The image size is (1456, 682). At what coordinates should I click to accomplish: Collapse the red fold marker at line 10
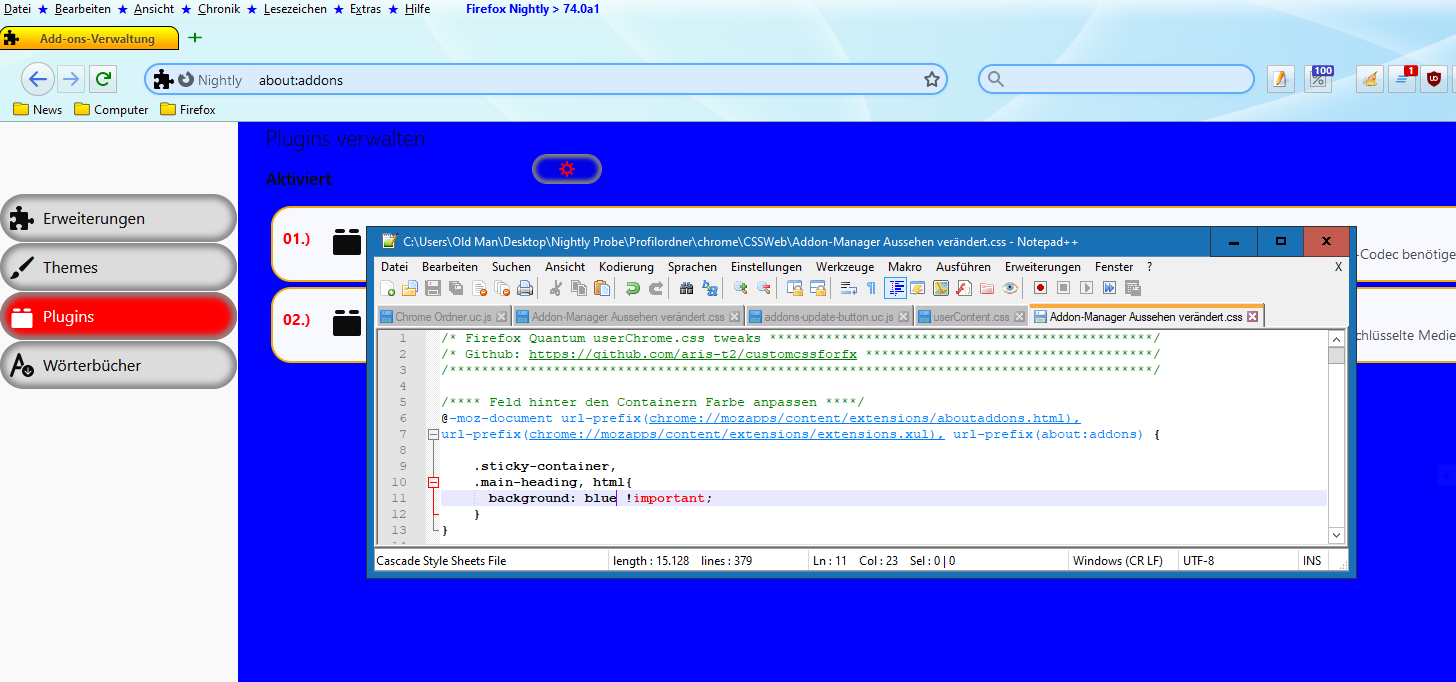pyautogui.click(x=433, y=482)
